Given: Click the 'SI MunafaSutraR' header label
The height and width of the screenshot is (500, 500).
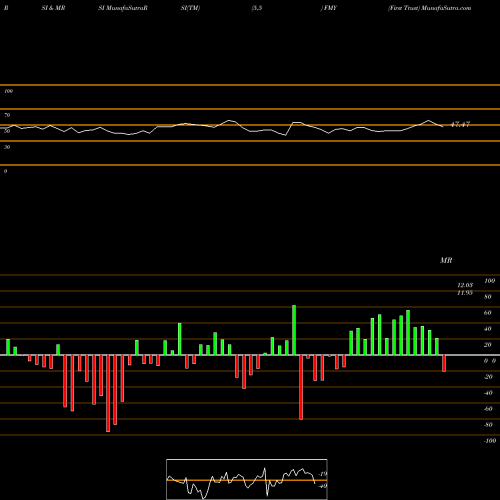Looking at the screenshot, I should (123, 8).
